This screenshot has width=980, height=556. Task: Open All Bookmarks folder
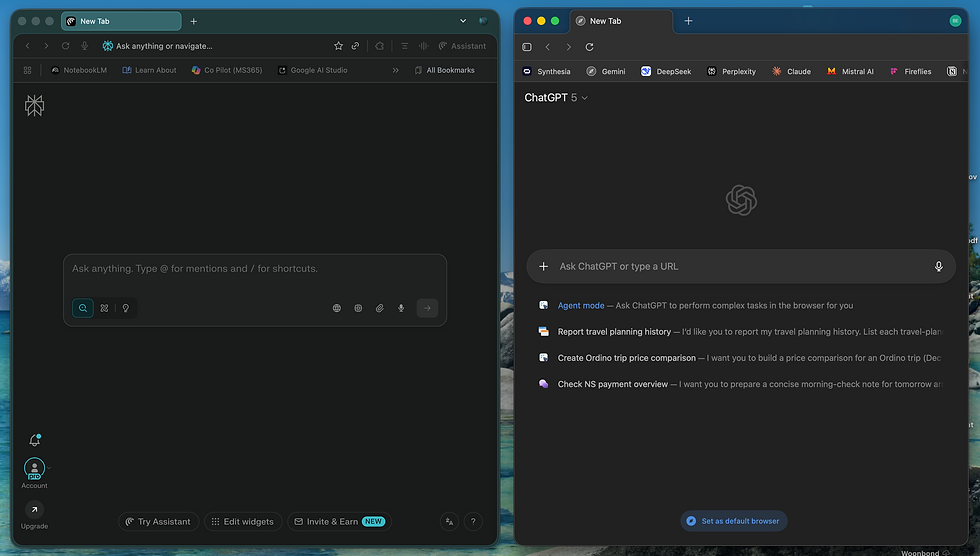(444, 70)
